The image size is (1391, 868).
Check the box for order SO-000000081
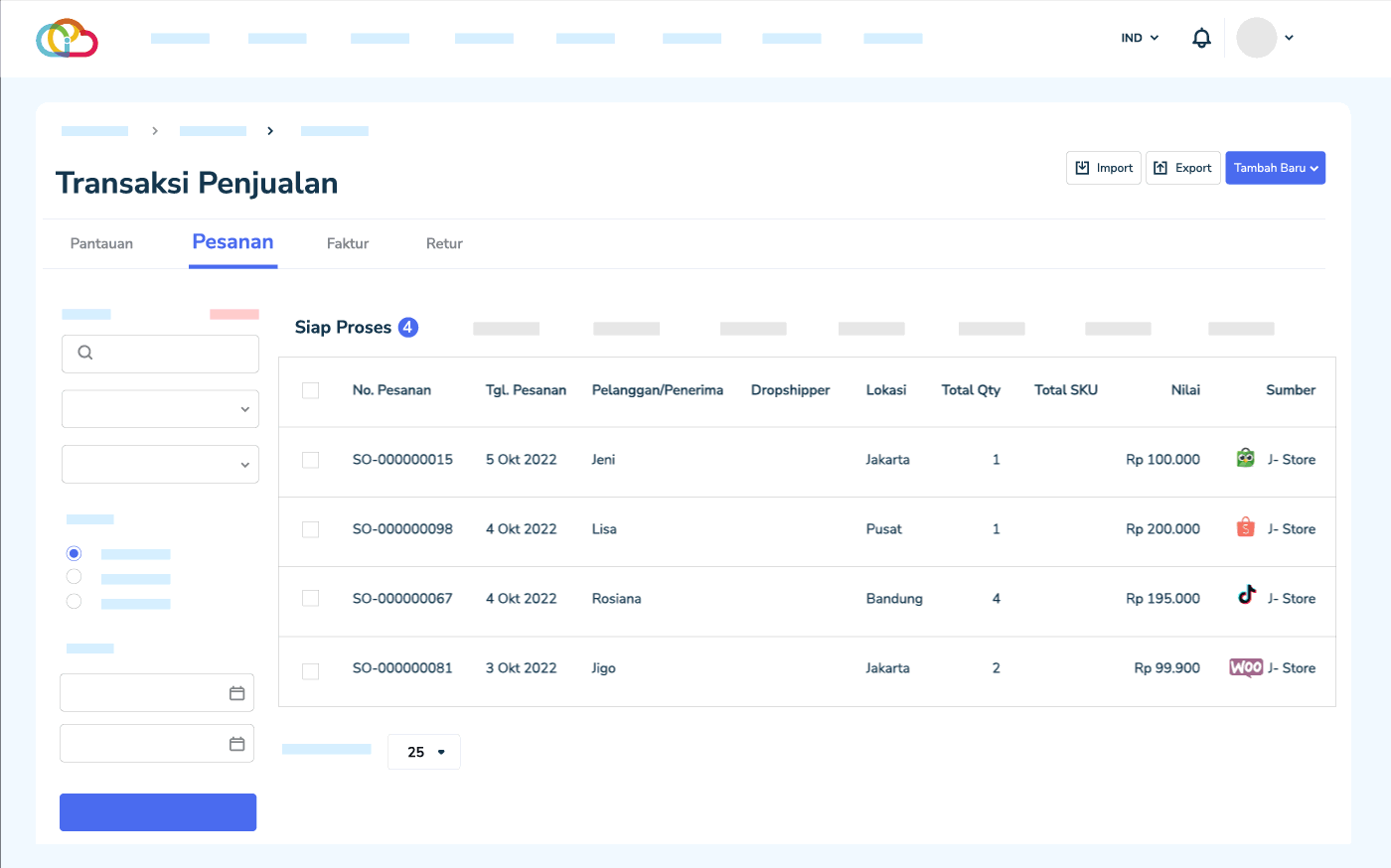point(311,671)
